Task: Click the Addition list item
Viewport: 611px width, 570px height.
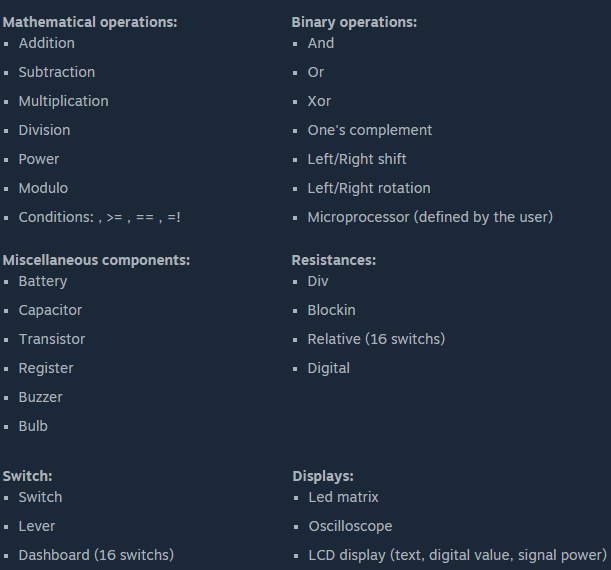Action: tap(46, 43)
